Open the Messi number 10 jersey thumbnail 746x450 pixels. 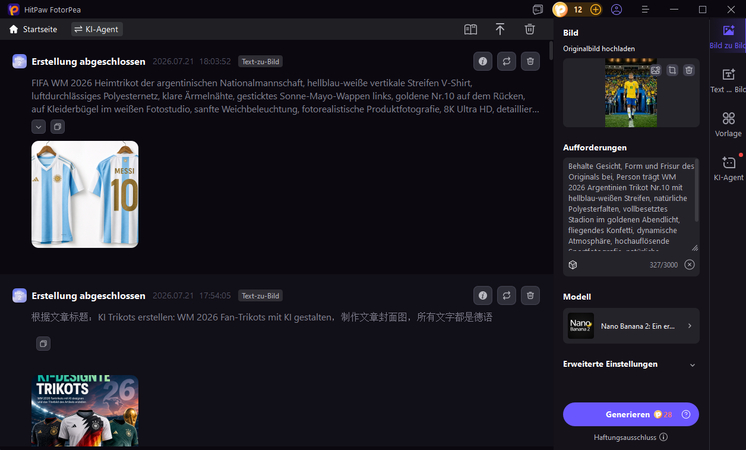pos(85,194)
